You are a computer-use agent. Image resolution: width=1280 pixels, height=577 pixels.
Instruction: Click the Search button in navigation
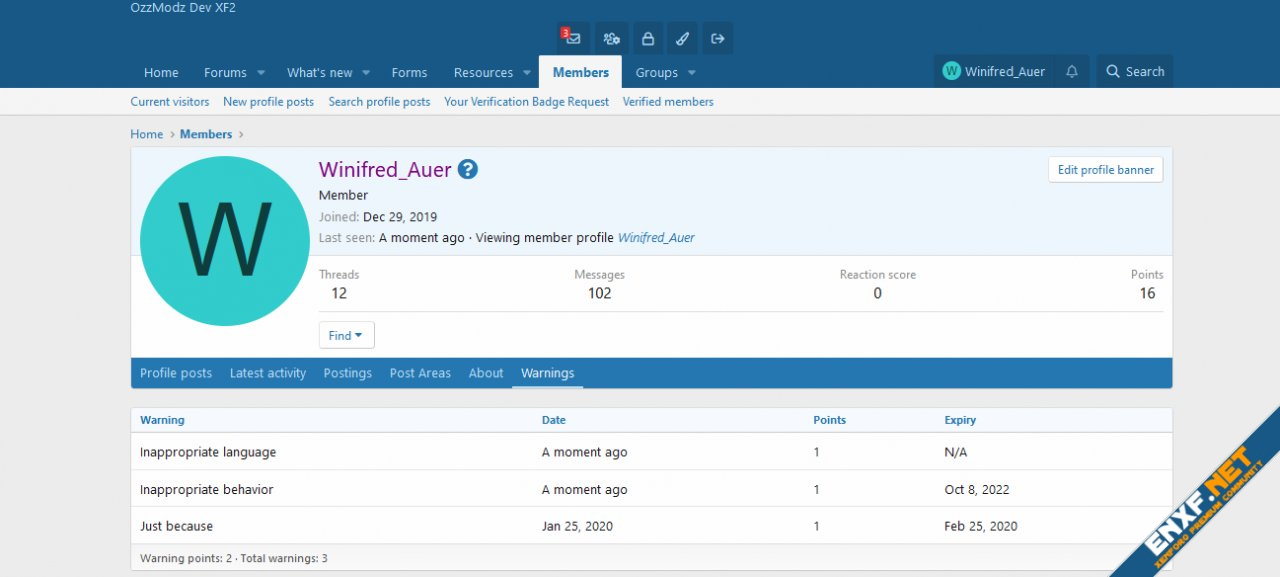1135,72
